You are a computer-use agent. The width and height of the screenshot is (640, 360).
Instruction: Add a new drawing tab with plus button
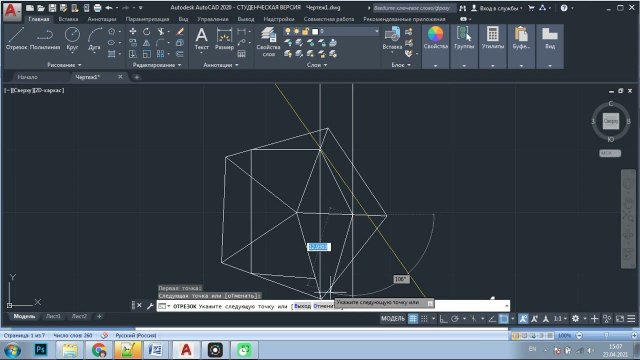(x=136, y=77)
